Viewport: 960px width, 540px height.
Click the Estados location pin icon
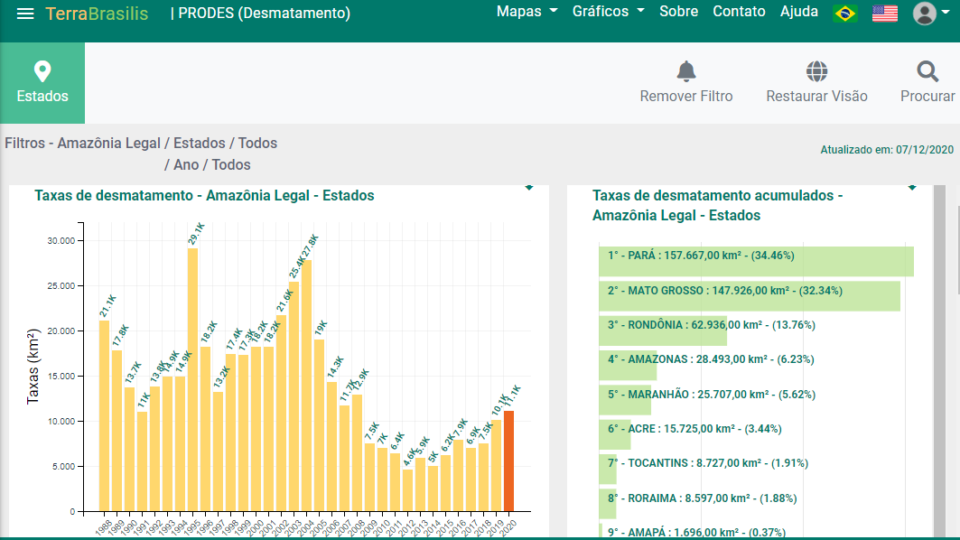click(42, 71)
